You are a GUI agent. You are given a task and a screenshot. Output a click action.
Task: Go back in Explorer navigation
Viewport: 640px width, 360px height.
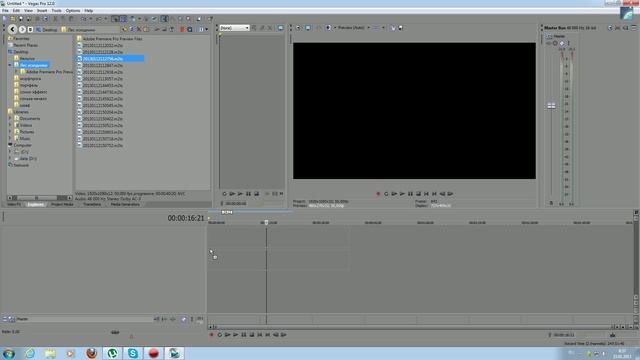point(12,29)
